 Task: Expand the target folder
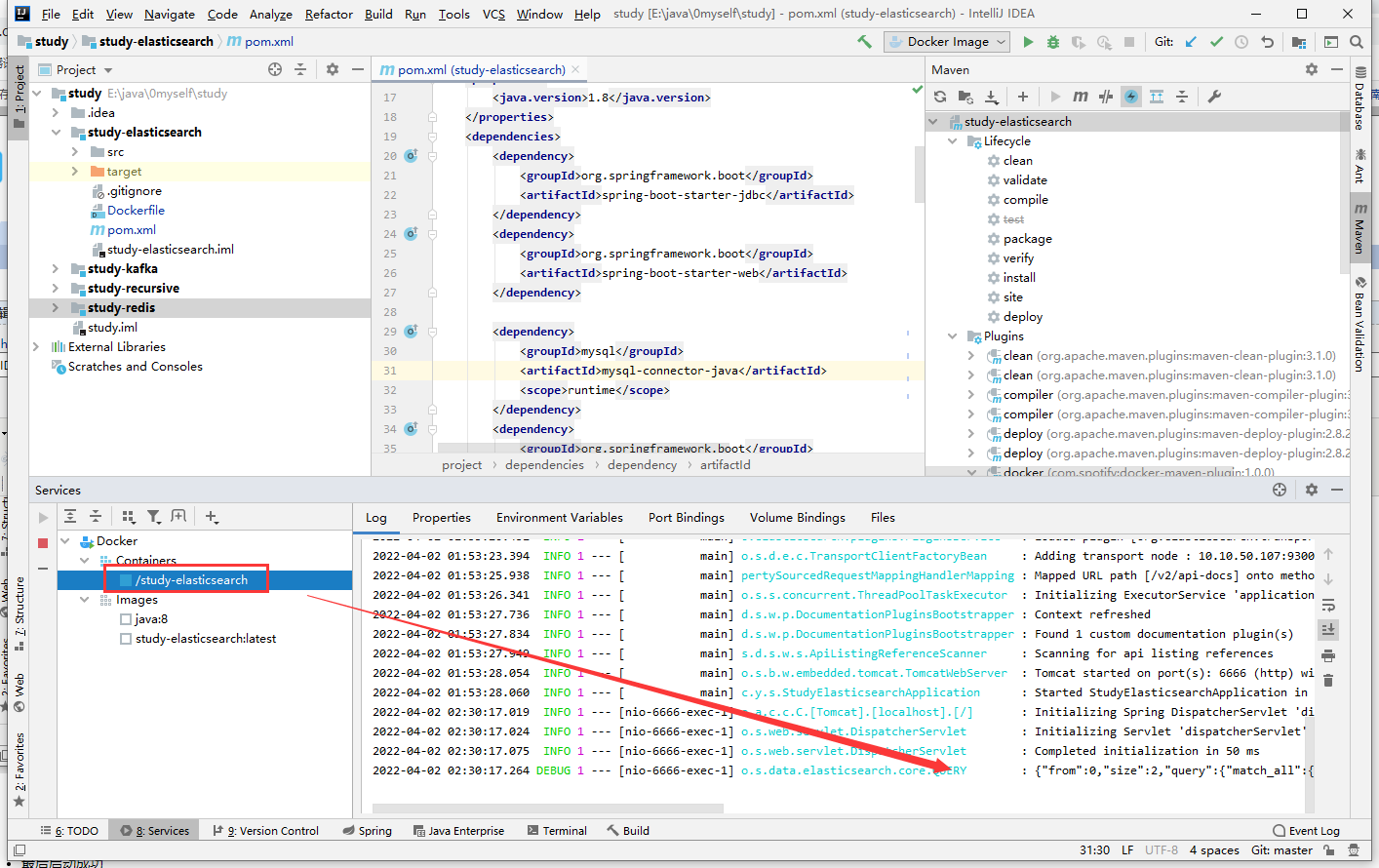(75, 172)
